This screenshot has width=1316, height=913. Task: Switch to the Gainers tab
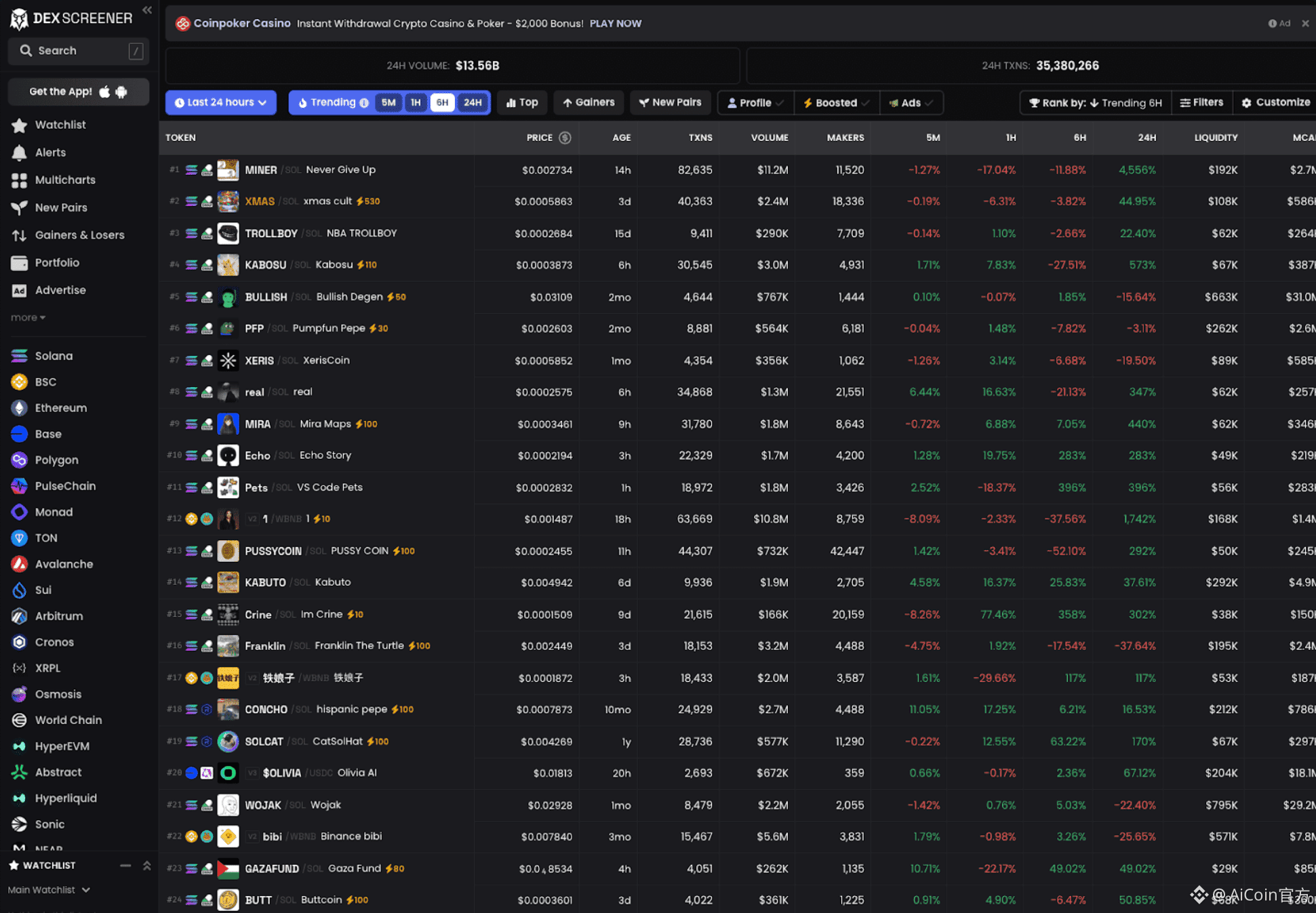tap(588, 103)
